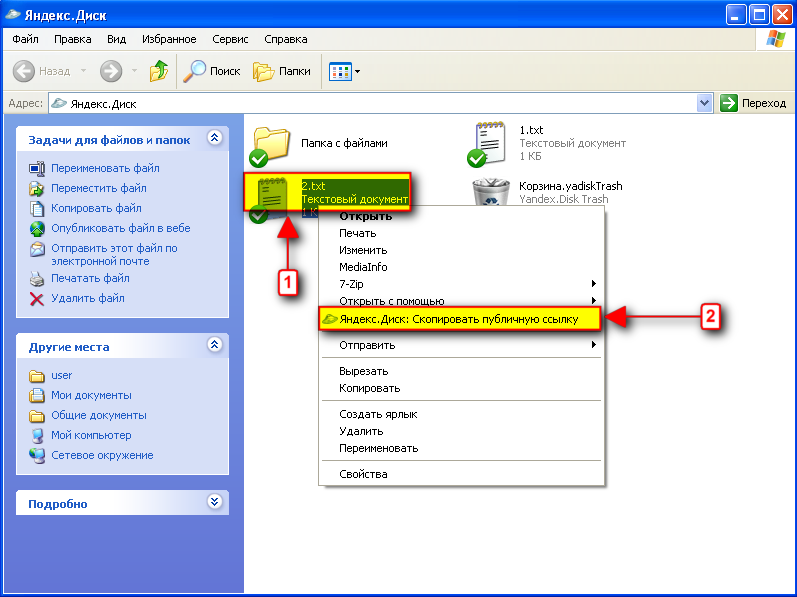Open the address bar dropdown arrow

tap(704, 104)
